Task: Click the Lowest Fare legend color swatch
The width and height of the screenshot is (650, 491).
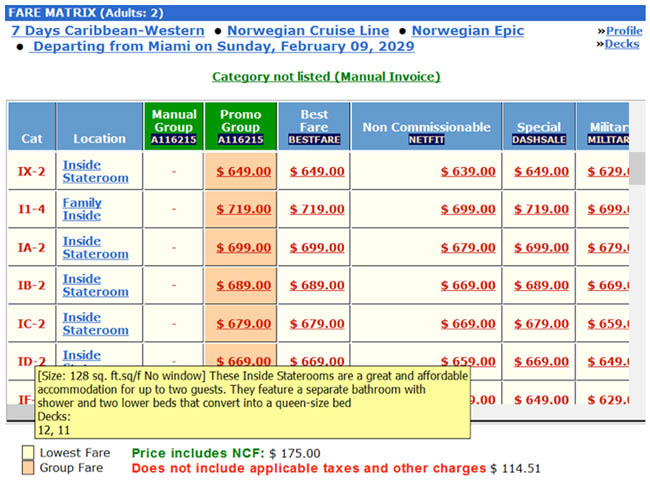Action: coord(28,452)
